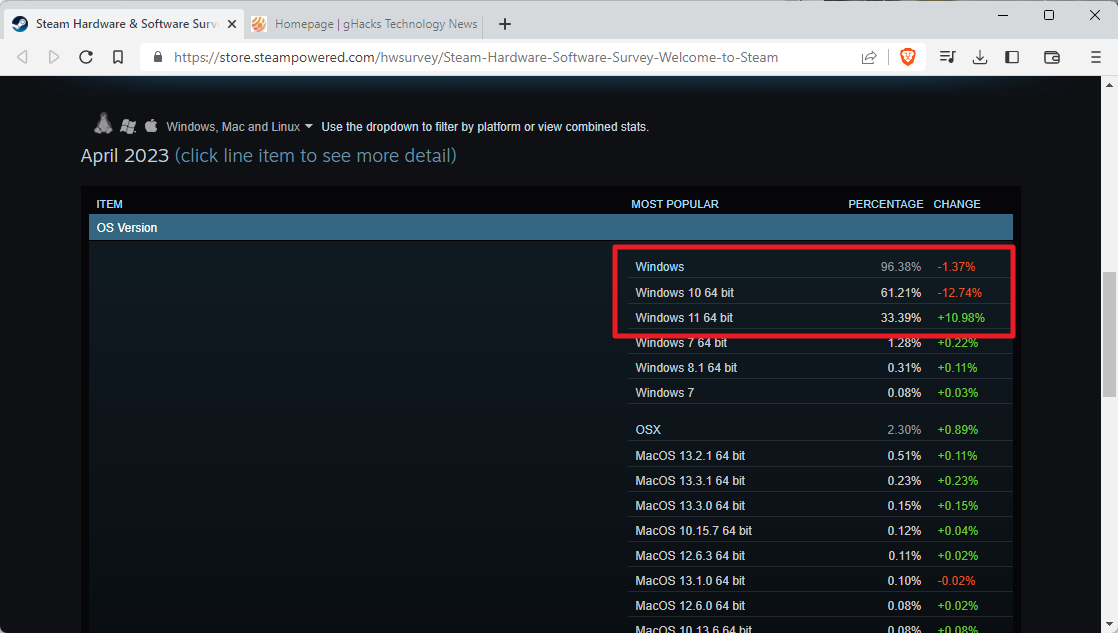
Task: Click the MOST POPULAR column header
Action: (x=675, y=204)
